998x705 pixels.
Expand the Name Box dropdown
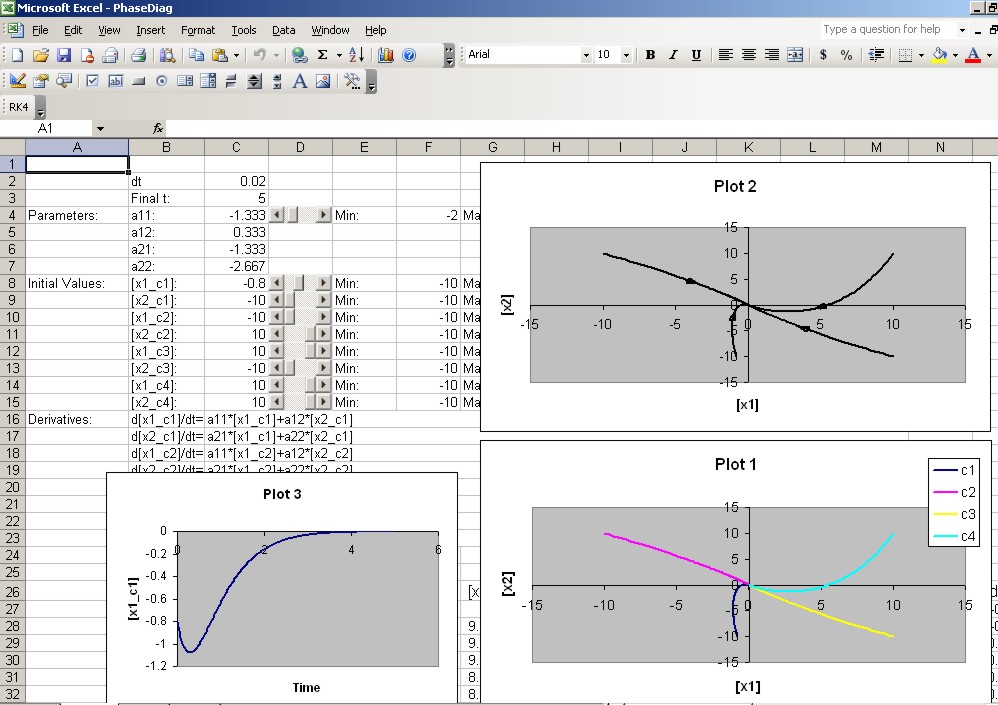coord(100,129)
